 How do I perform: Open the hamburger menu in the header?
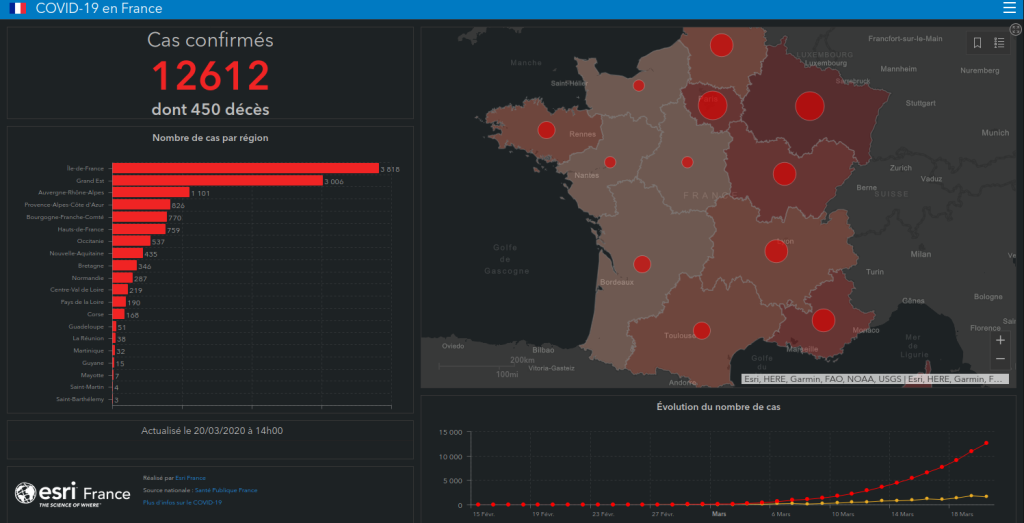pos(1008,9)
